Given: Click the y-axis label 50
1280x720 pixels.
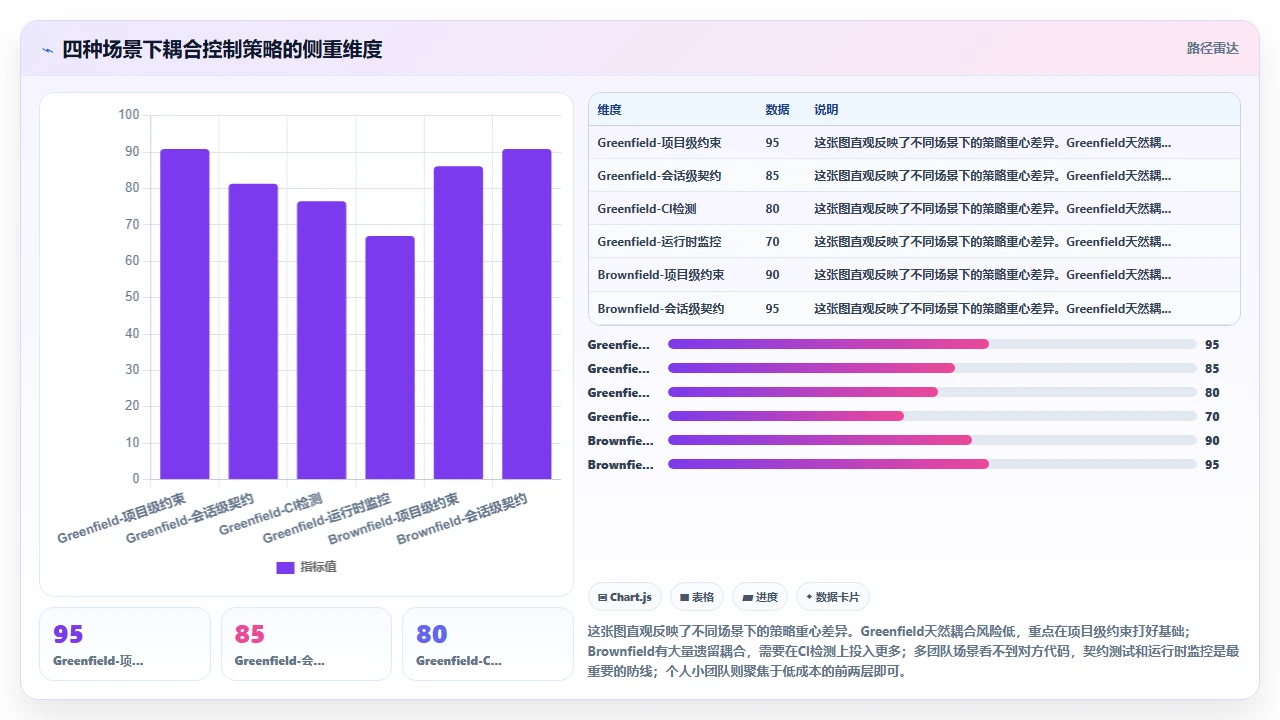Looking at the screenshot, I should point(132,297).
